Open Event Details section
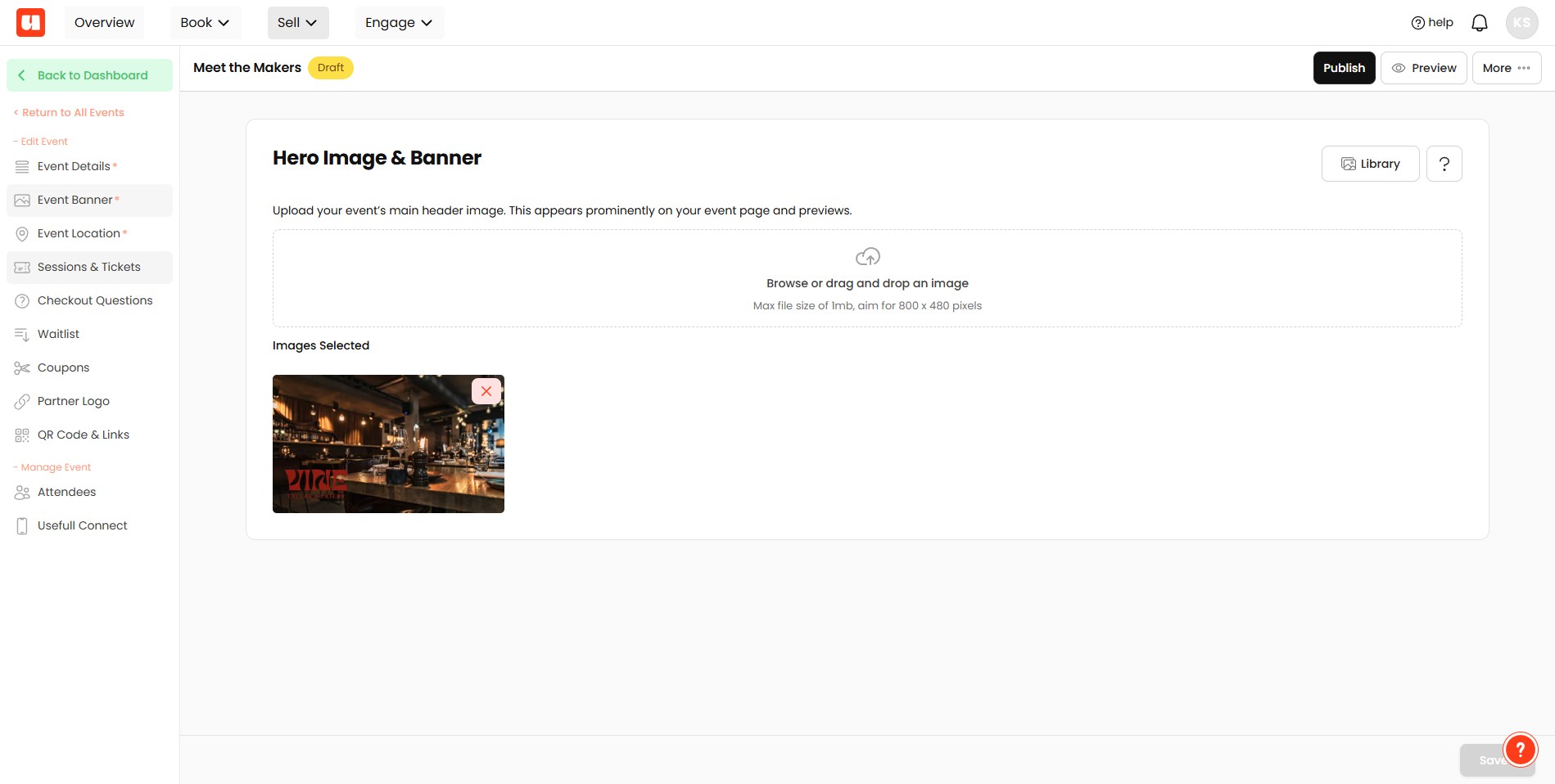This screenshot has width=1555, height=784. click(90, 167)
